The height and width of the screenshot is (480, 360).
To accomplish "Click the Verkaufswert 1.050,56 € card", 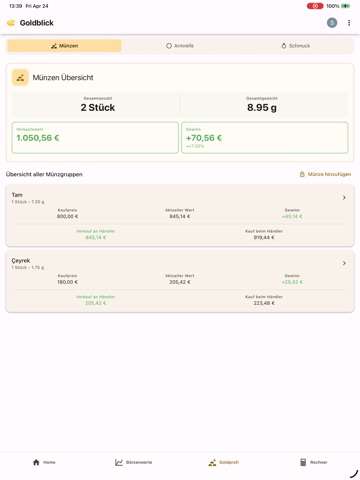I will [x=95, y=138].
